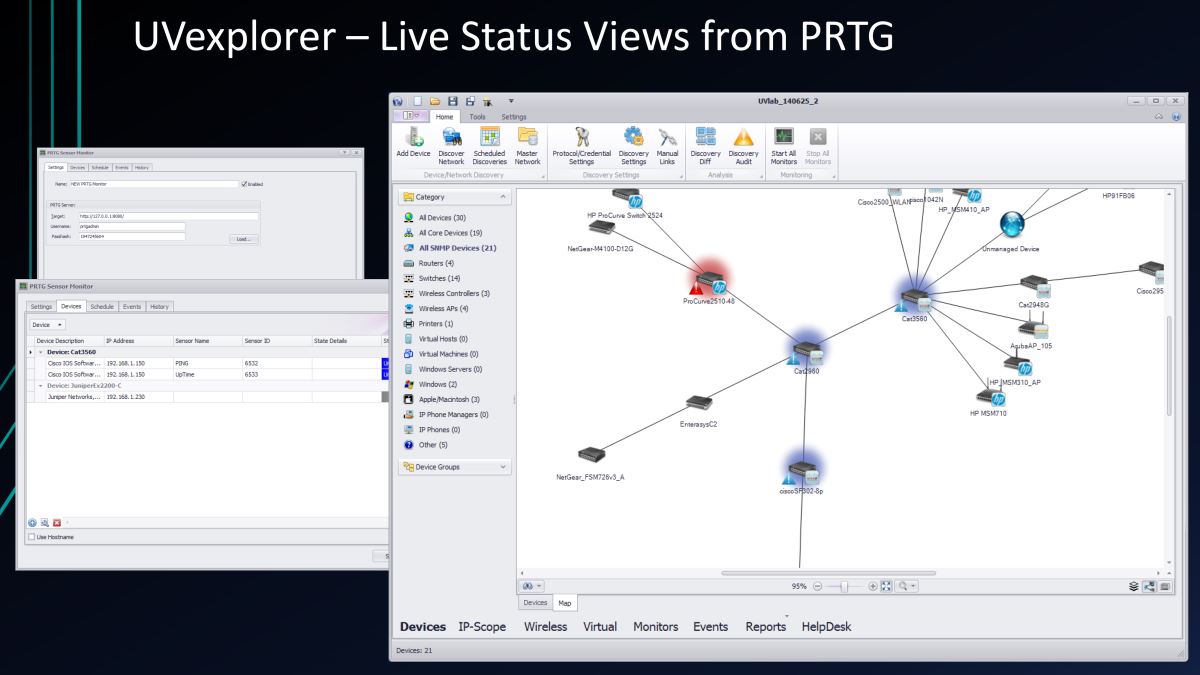Image resolution: width=1200 pixels, height=675 pixels.
Task: Expand the Device Groups panel
Action: (x=453, y=466)
